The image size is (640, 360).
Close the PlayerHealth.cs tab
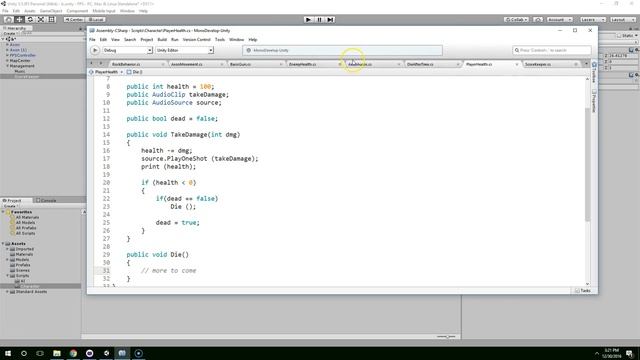tap(517, 64)
